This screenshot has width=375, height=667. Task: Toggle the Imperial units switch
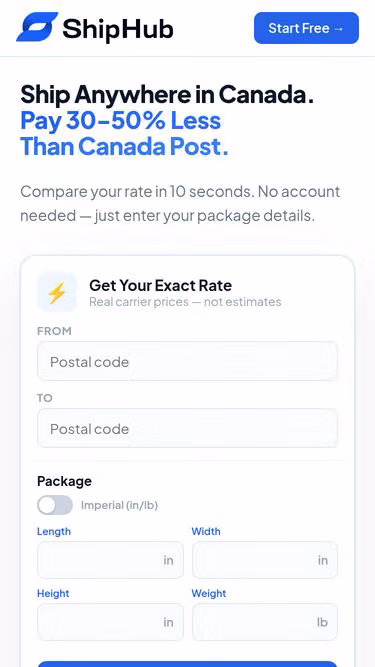pyautogui.click(x=55, y=505)
